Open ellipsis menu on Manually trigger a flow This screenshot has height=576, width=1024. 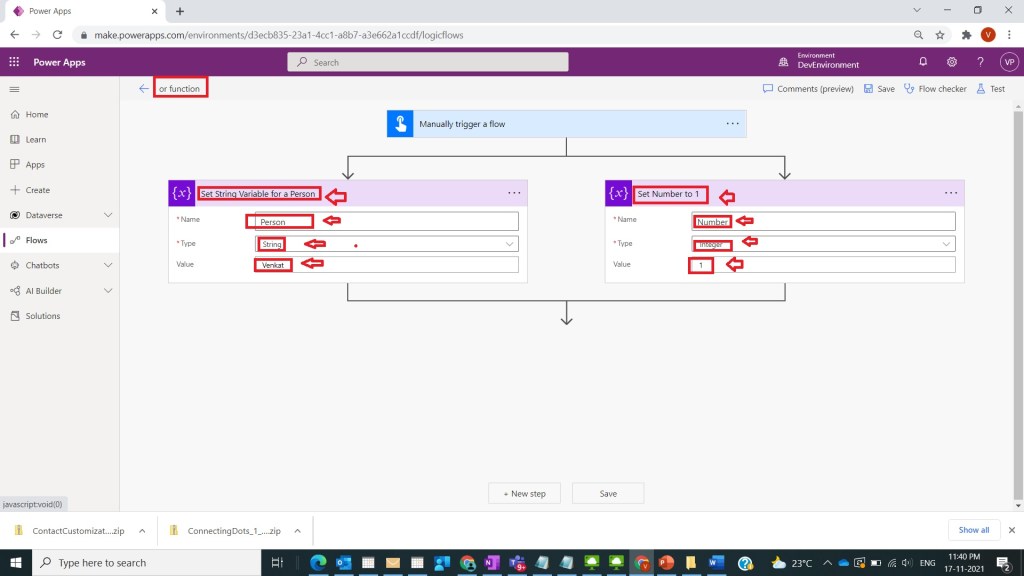[x=732, y=124]
